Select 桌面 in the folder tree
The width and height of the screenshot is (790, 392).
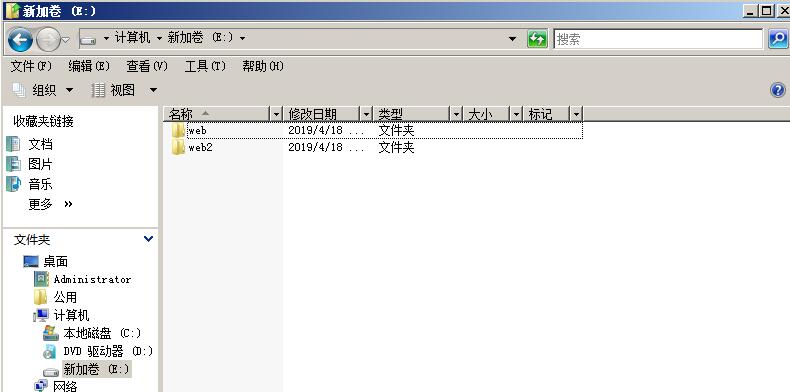click(55, 262)
